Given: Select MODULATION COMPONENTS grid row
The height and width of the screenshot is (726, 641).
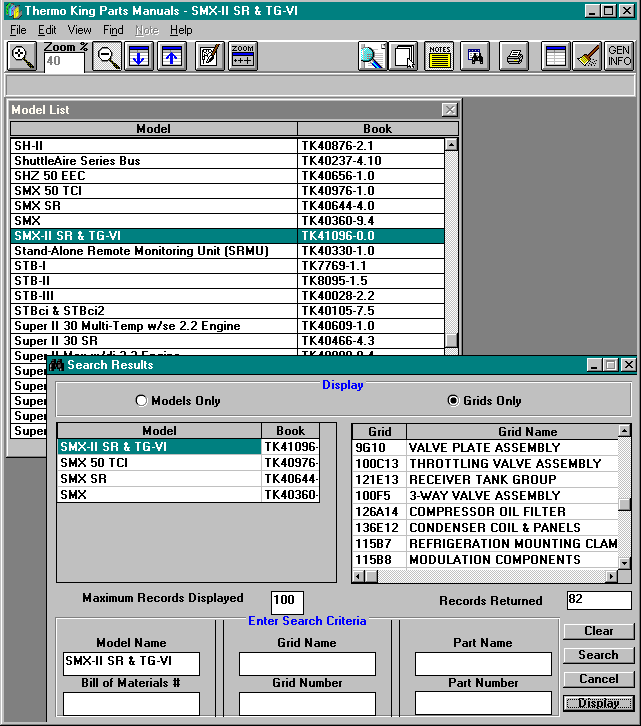Looking at the screenshot, I should pos(485,560).
